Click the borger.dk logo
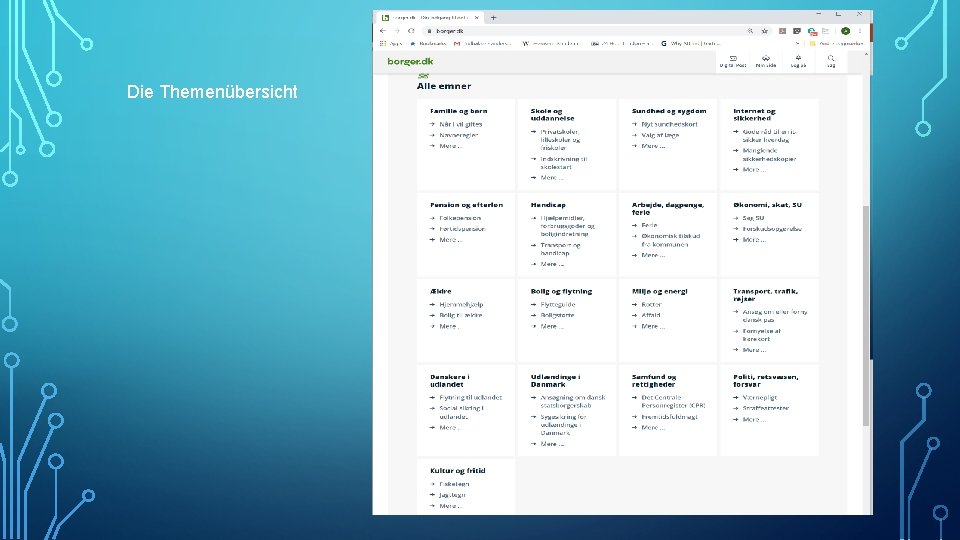 click(410, 61)
